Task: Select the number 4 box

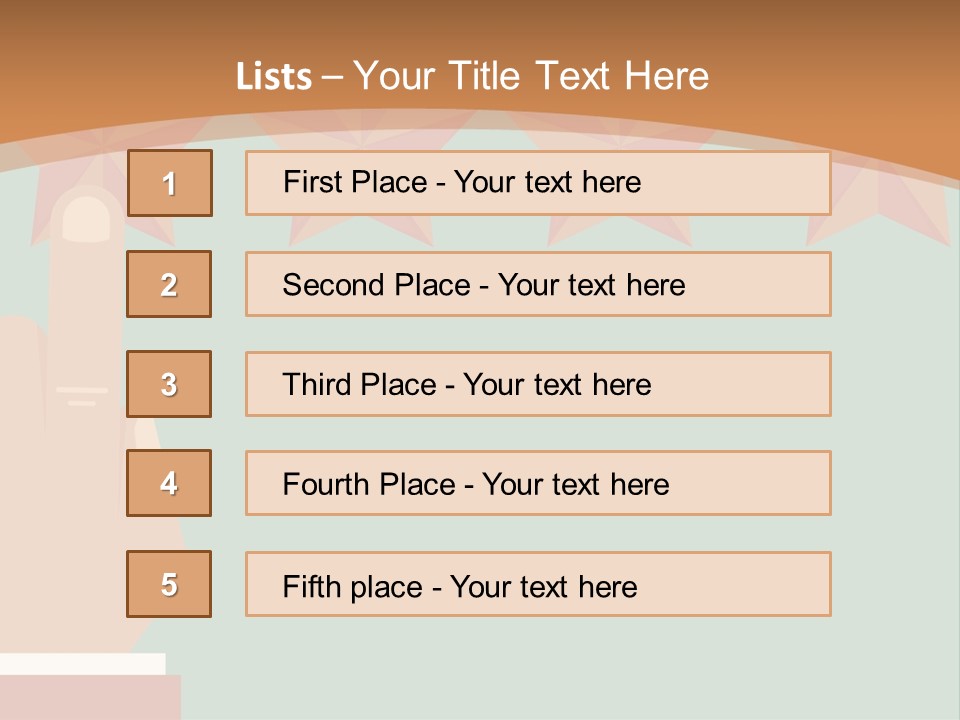Action: click(x=169, y=483)
